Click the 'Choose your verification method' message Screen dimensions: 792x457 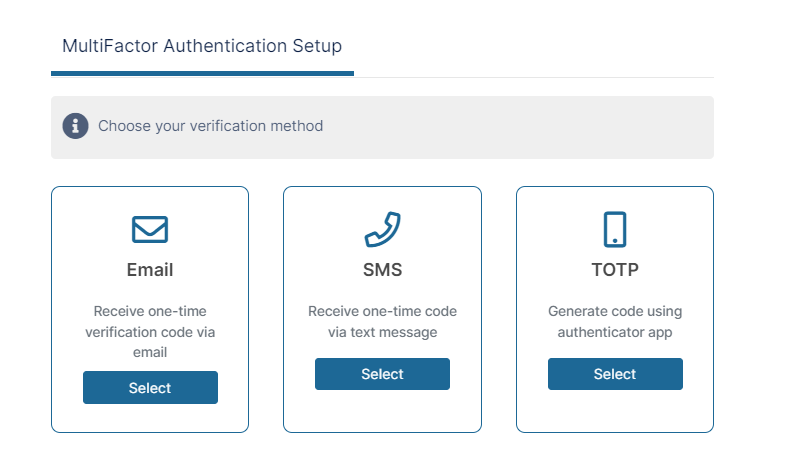click(x=210, y=126)
